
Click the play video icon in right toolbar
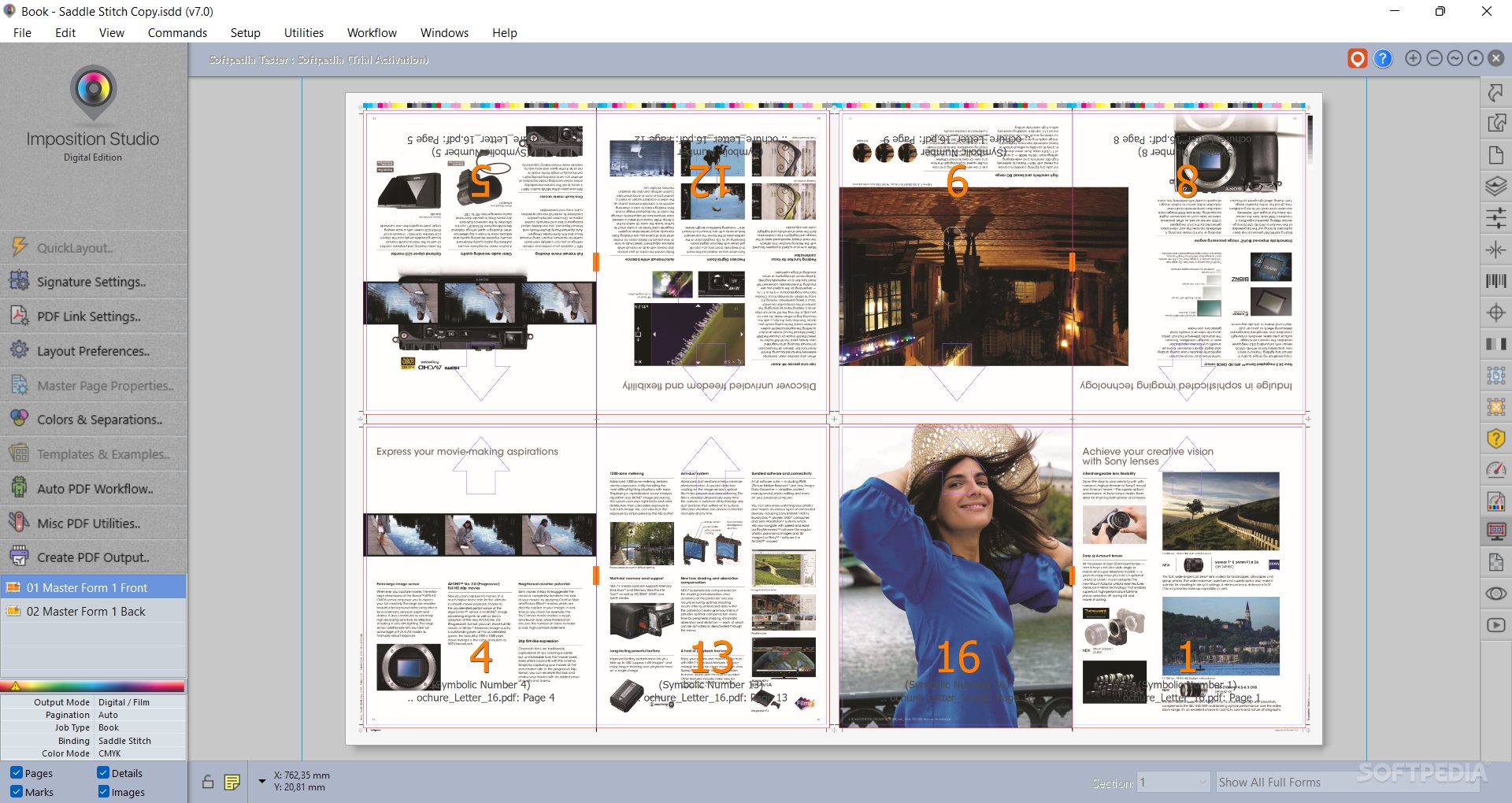tap(1495, 625)
